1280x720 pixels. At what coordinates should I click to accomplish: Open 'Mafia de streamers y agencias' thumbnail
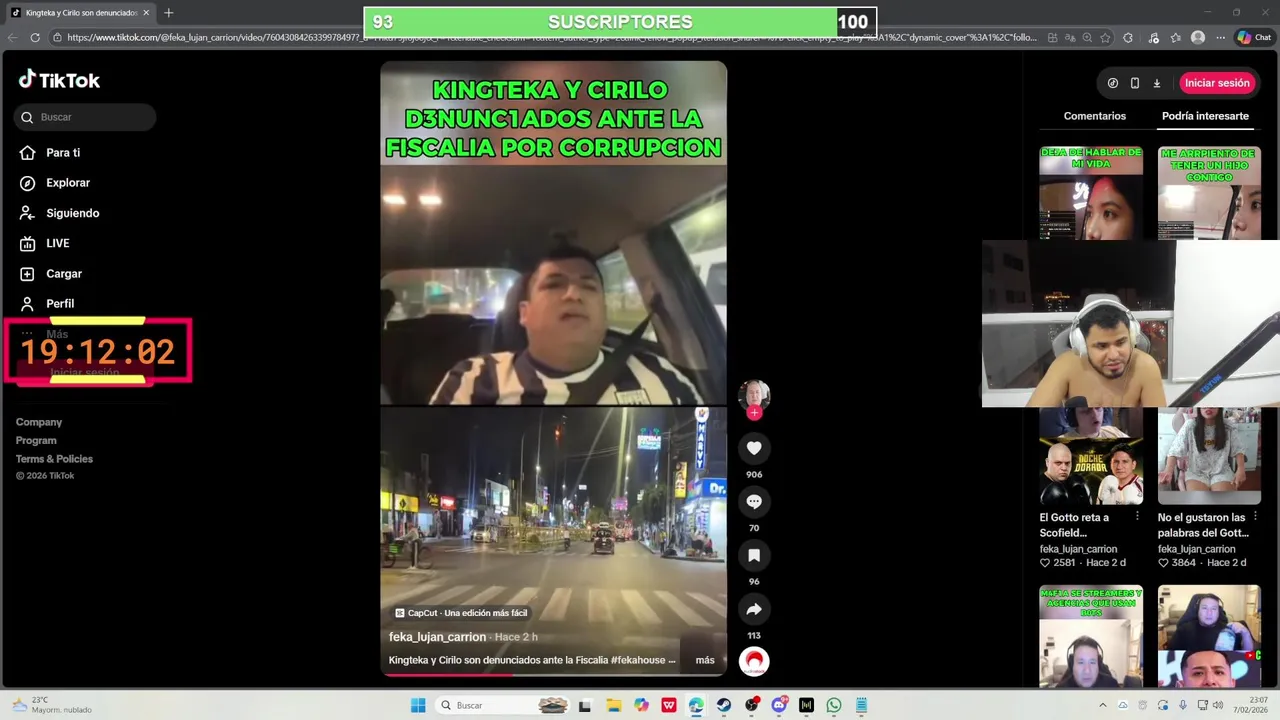click(1091, 636)
